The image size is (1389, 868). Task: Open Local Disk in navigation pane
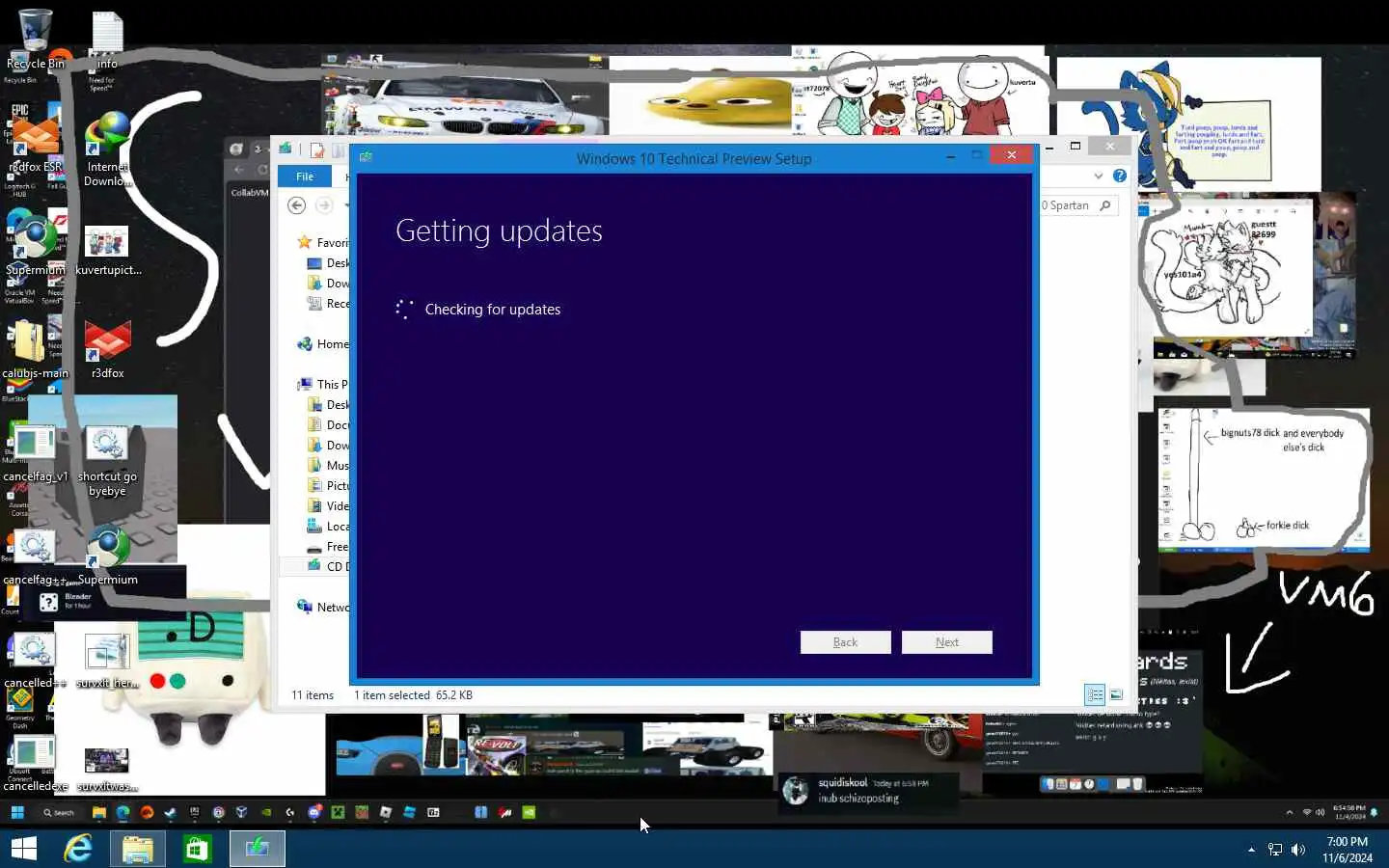click(328, 527)
